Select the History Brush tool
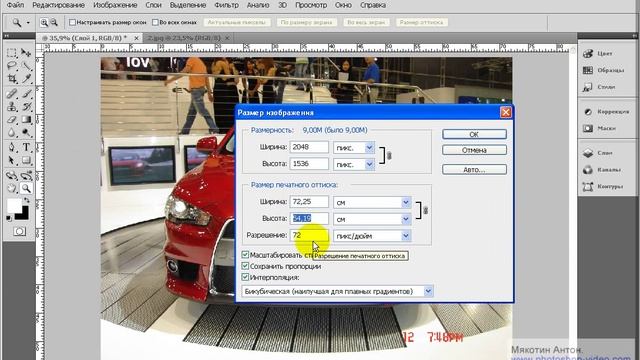This screenshot has height=360, width=640. click(x=26, y=107)
